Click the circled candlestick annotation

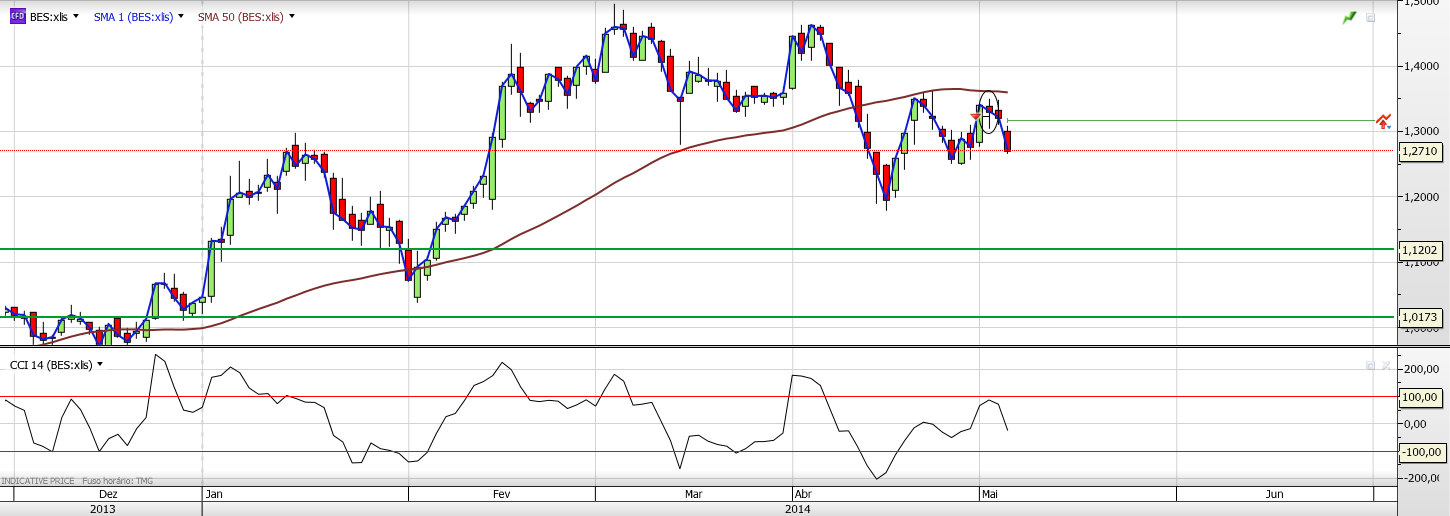click(x=989, y=112)
